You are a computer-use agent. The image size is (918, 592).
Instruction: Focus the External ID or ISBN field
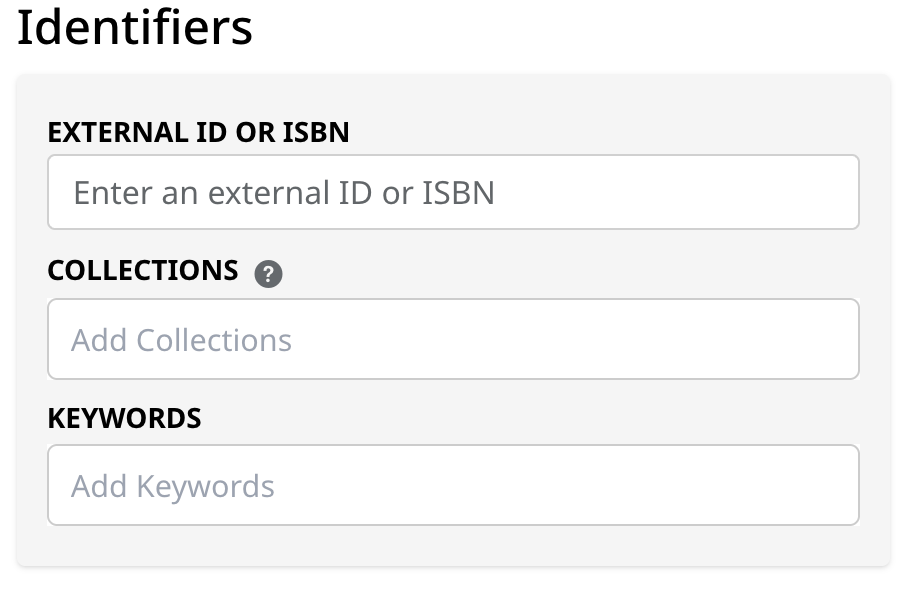453,192
